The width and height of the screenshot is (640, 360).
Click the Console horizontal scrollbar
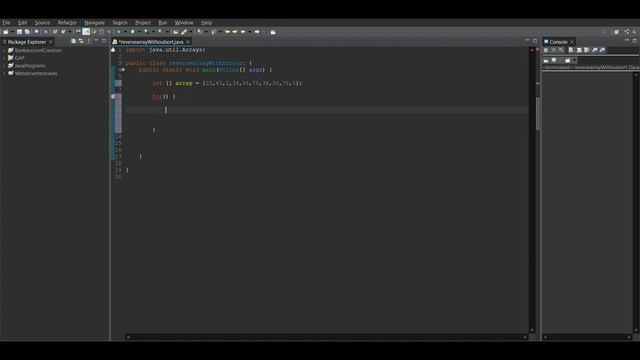(587, 337)
